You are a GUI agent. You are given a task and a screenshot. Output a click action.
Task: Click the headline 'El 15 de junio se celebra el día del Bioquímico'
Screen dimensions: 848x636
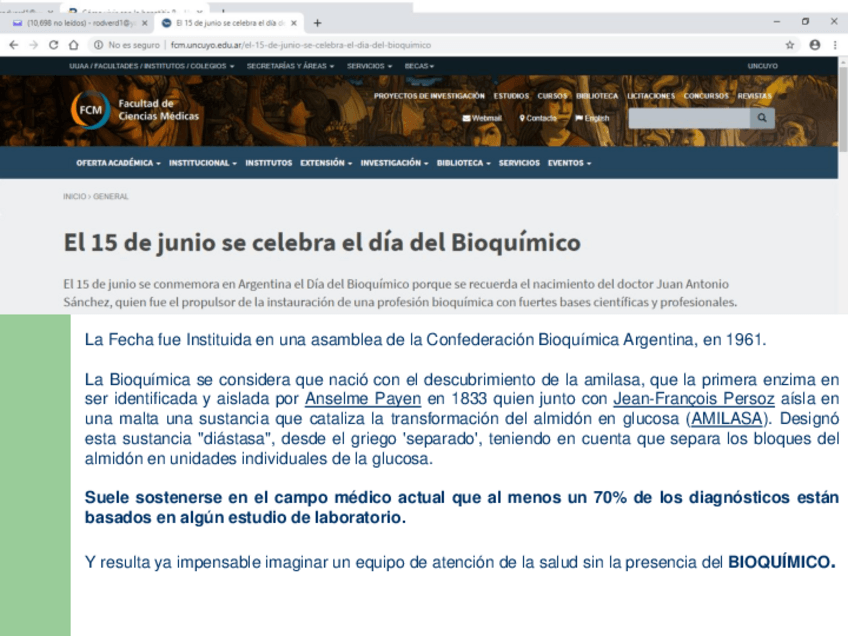322,242
